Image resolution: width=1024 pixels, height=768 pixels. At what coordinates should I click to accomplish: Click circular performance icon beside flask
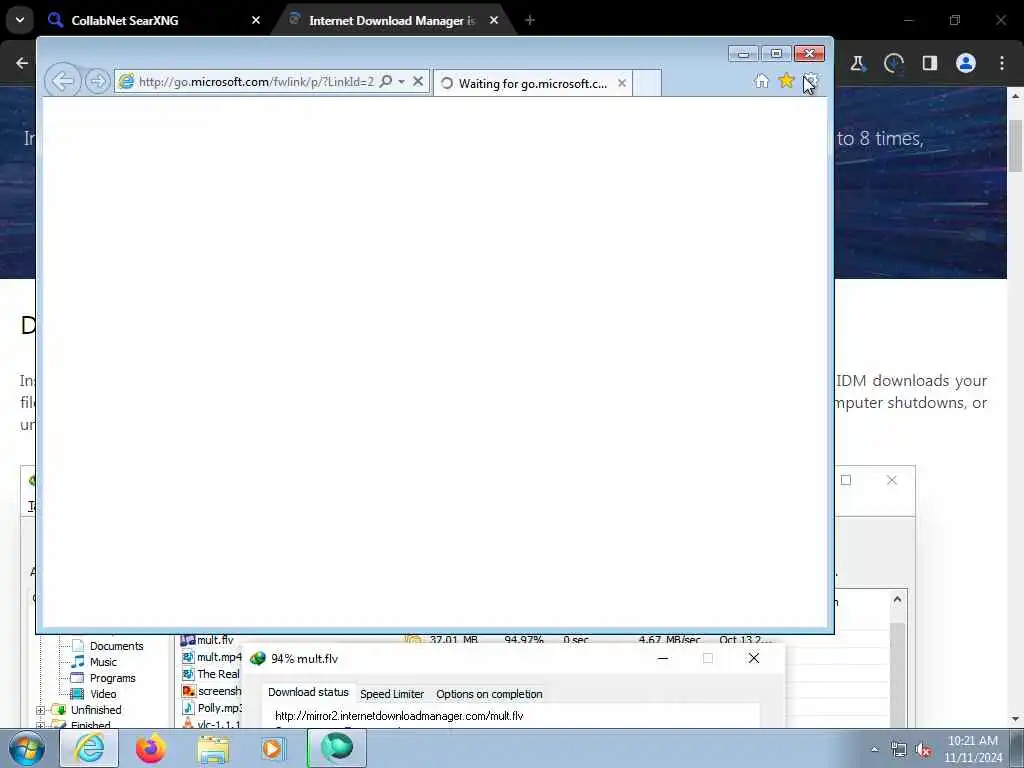tap(893, 63)
